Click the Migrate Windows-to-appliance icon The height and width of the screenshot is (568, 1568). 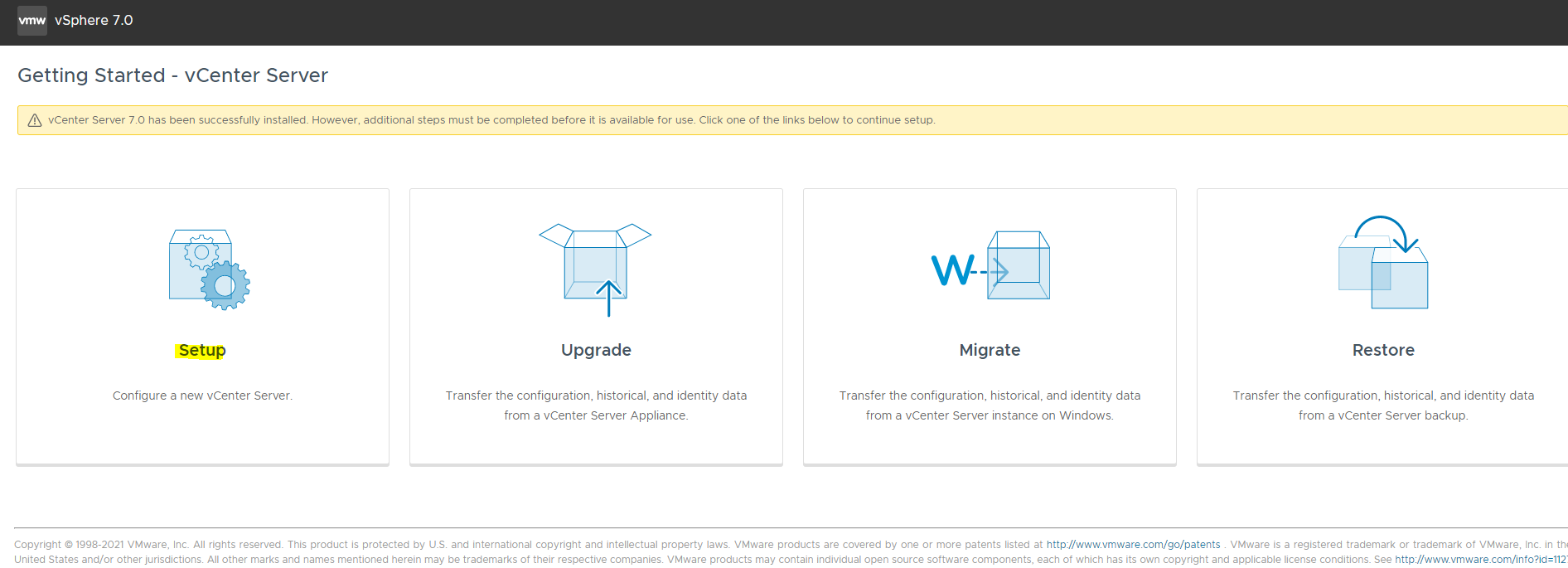[990, 265]
